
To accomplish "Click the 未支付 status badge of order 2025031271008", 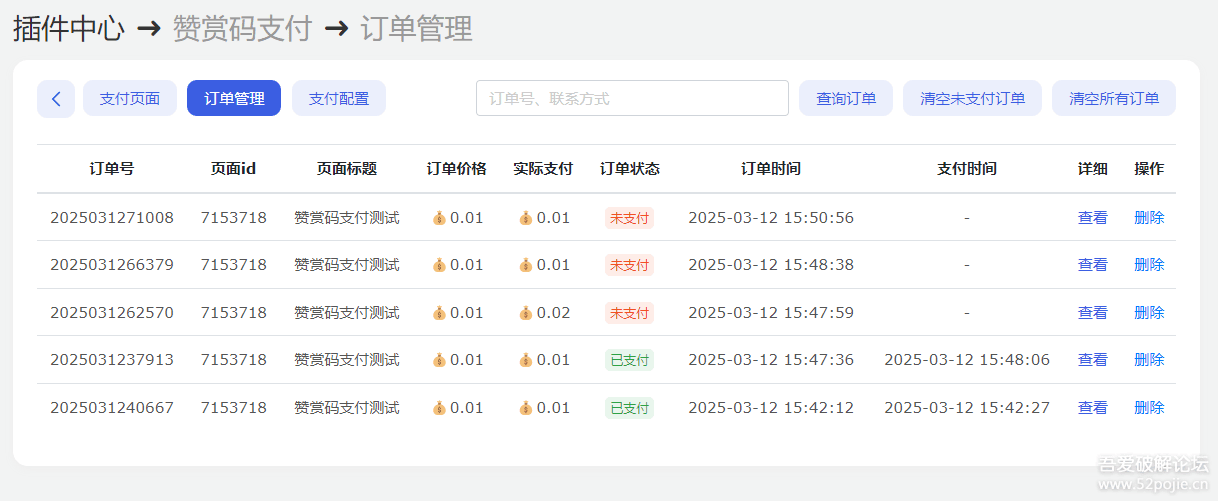I will (x=629, y=218).
